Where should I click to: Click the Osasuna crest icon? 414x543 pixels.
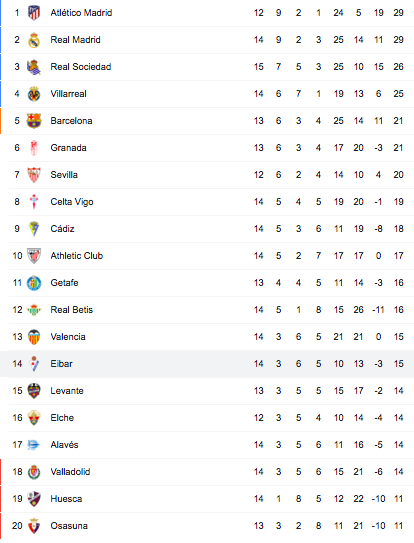34,526
